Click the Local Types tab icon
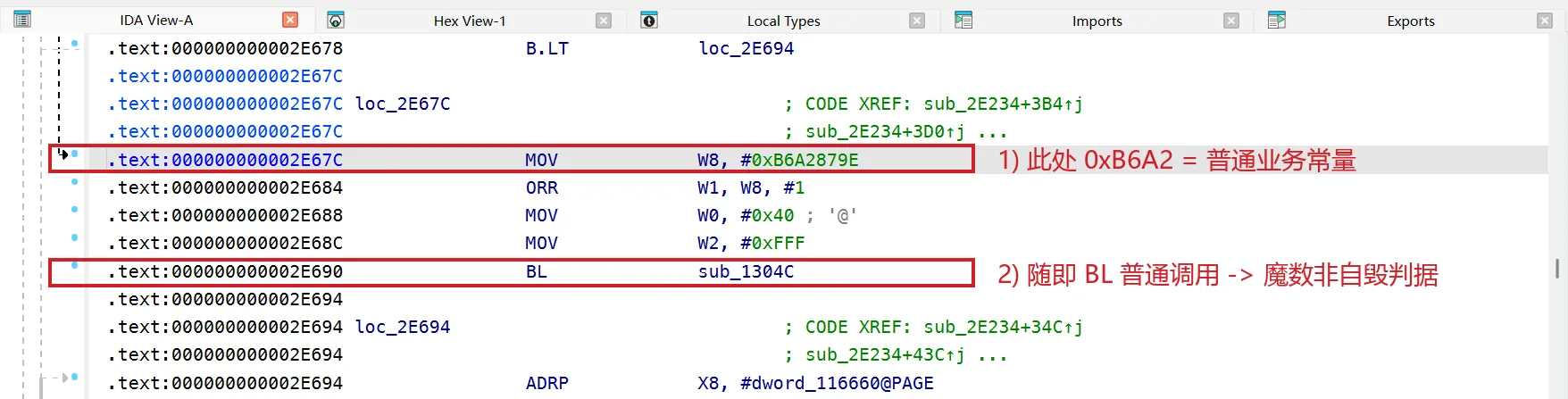The width and height of the screenshot is (1568, 399). (649, 20)
